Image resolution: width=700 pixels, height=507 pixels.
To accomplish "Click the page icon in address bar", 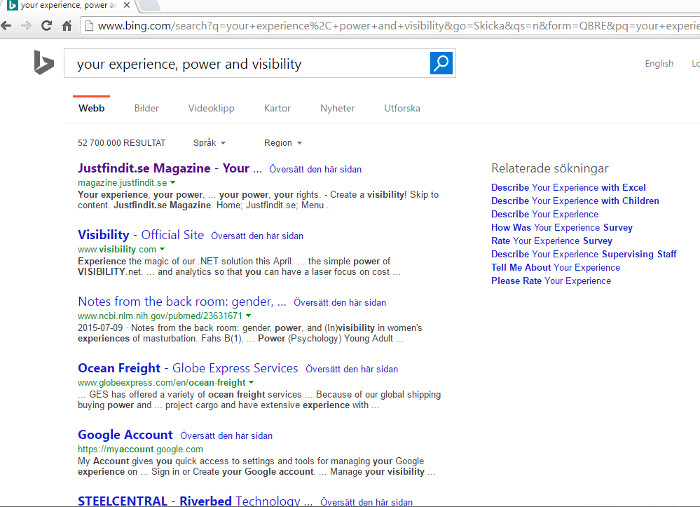I will click(x=89, y=26).
